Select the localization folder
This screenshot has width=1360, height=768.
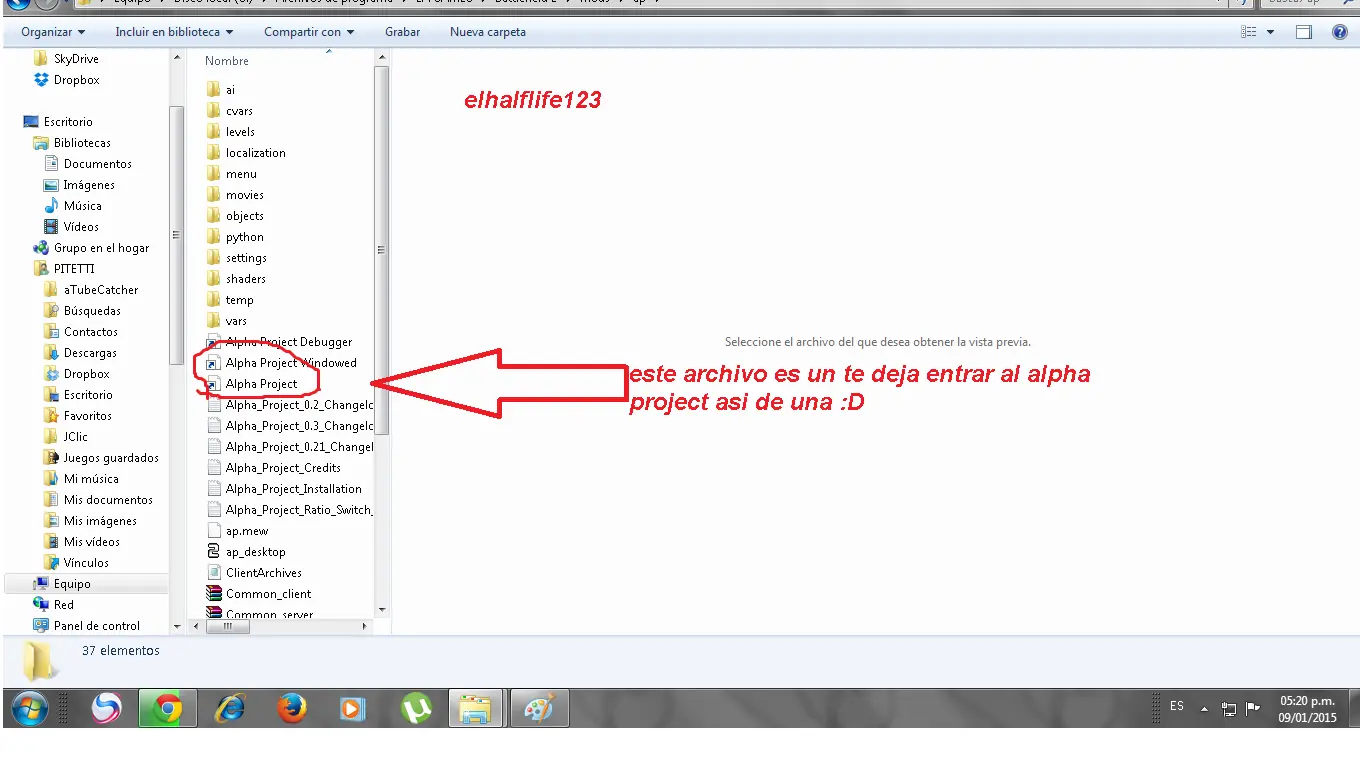[x=255, y=153]
